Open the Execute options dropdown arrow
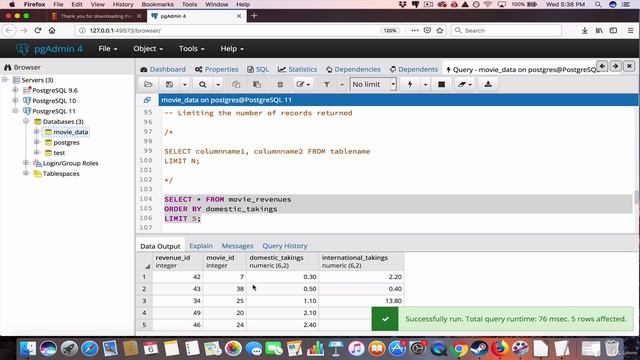This screenshot has width=640, height=360. (425, 84)
